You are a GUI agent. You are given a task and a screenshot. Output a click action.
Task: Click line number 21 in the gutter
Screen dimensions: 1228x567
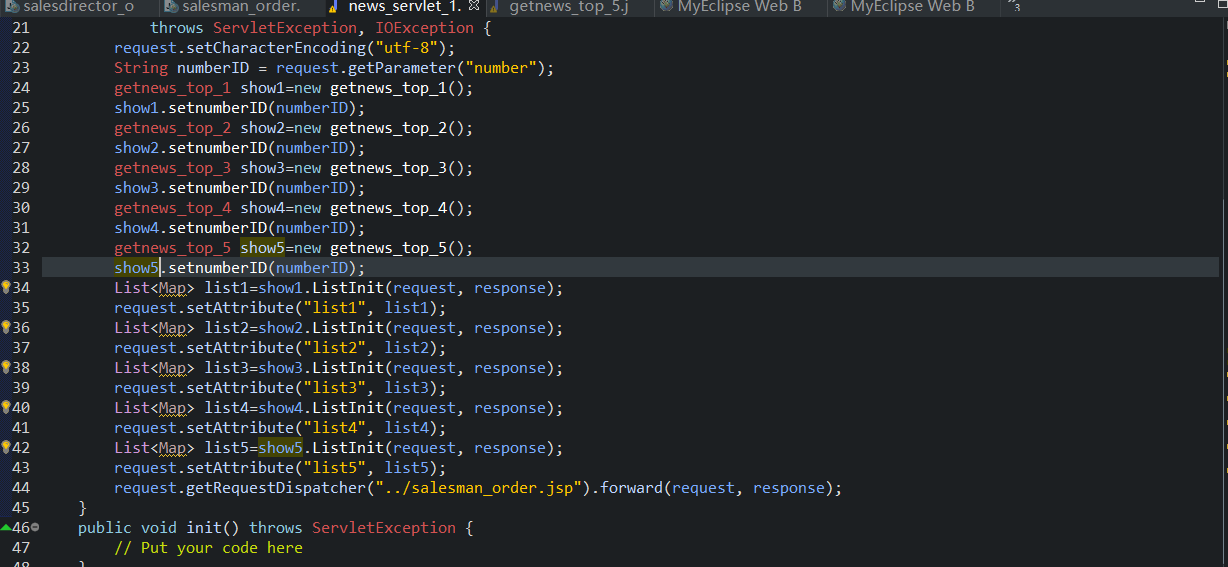[x=21, y=27]
